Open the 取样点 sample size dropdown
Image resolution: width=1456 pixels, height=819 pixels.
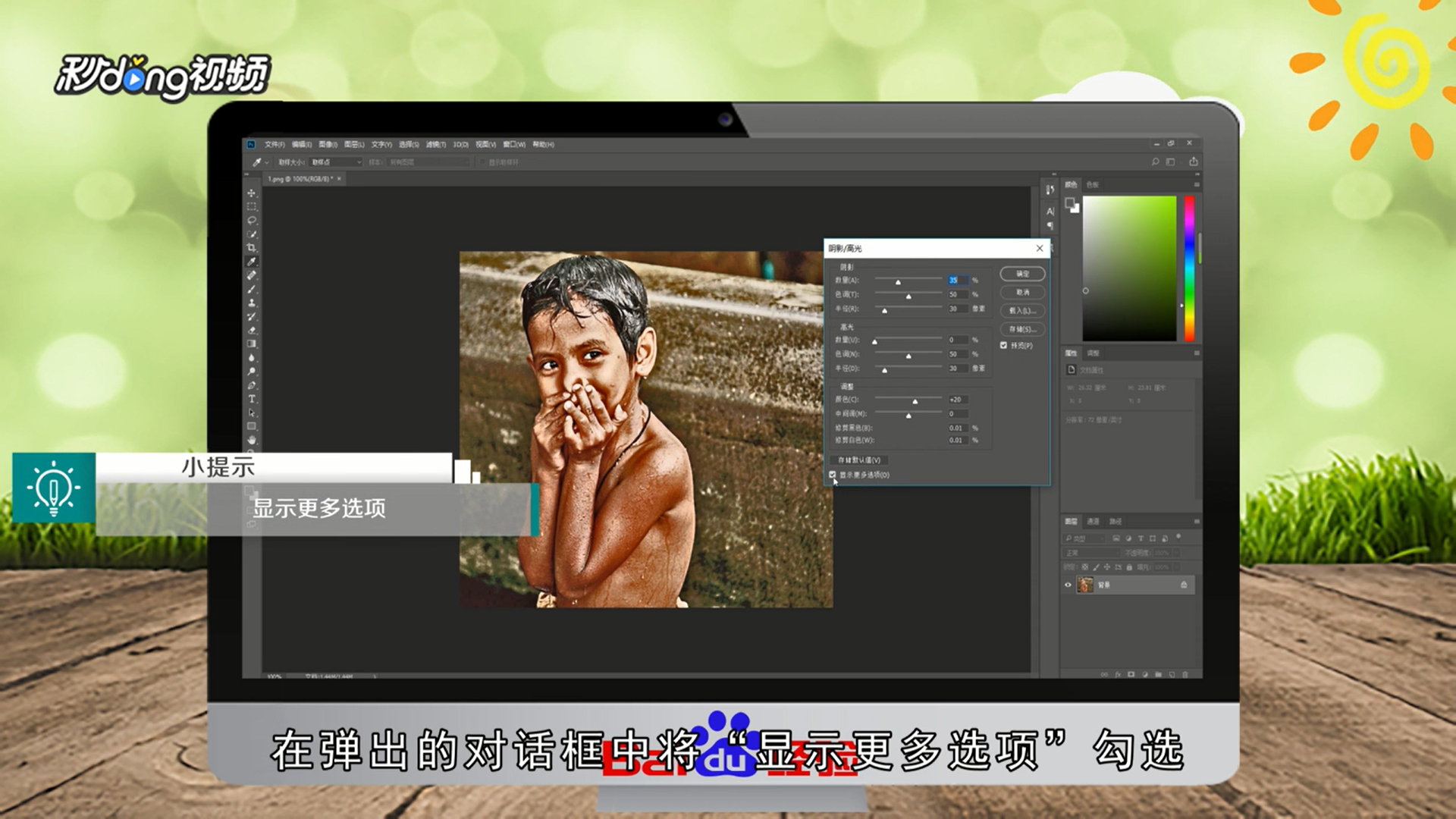pyautogui.click(x=337, y=162)
